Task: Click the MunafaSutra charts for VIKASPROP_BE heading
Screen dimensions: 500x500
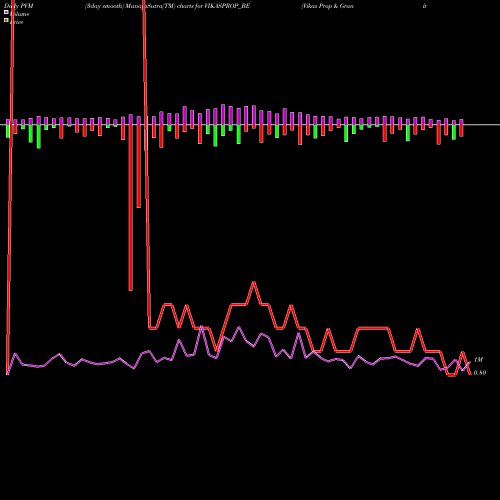Action: [167, 6]
